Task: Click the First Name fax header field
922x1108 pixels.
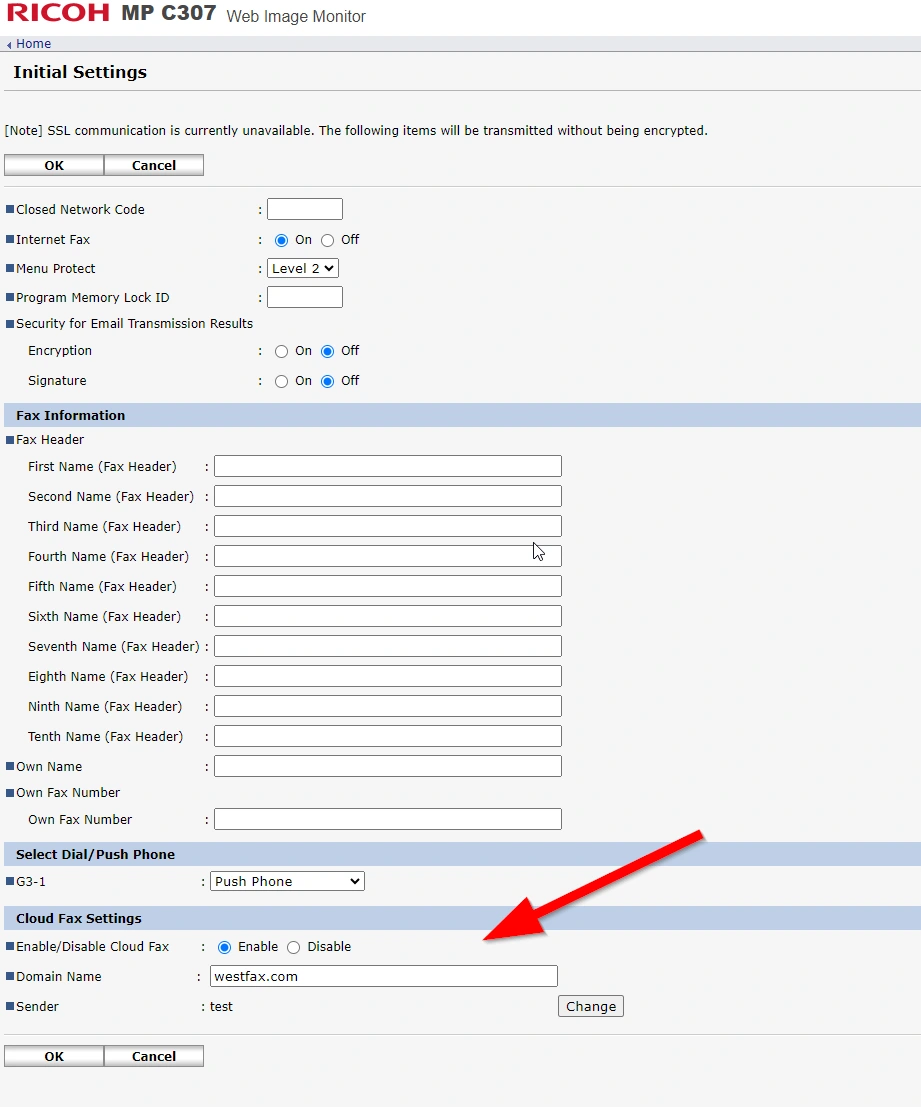Action: coord(387,466)
